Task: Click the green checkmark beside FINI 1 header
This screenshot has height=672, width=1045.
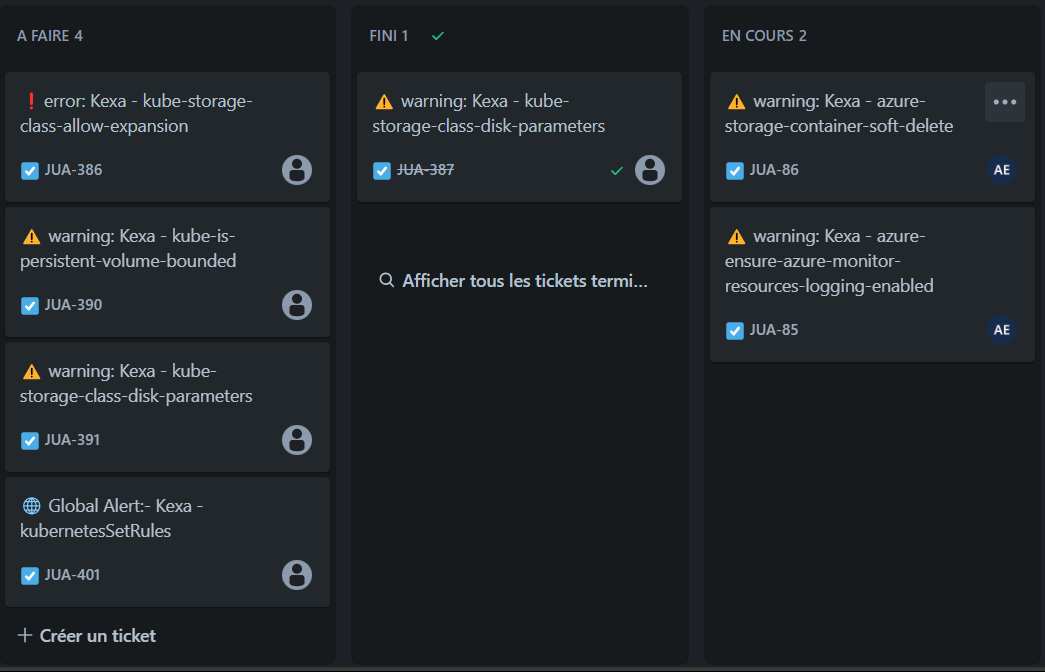Action: tap(437, 35)
